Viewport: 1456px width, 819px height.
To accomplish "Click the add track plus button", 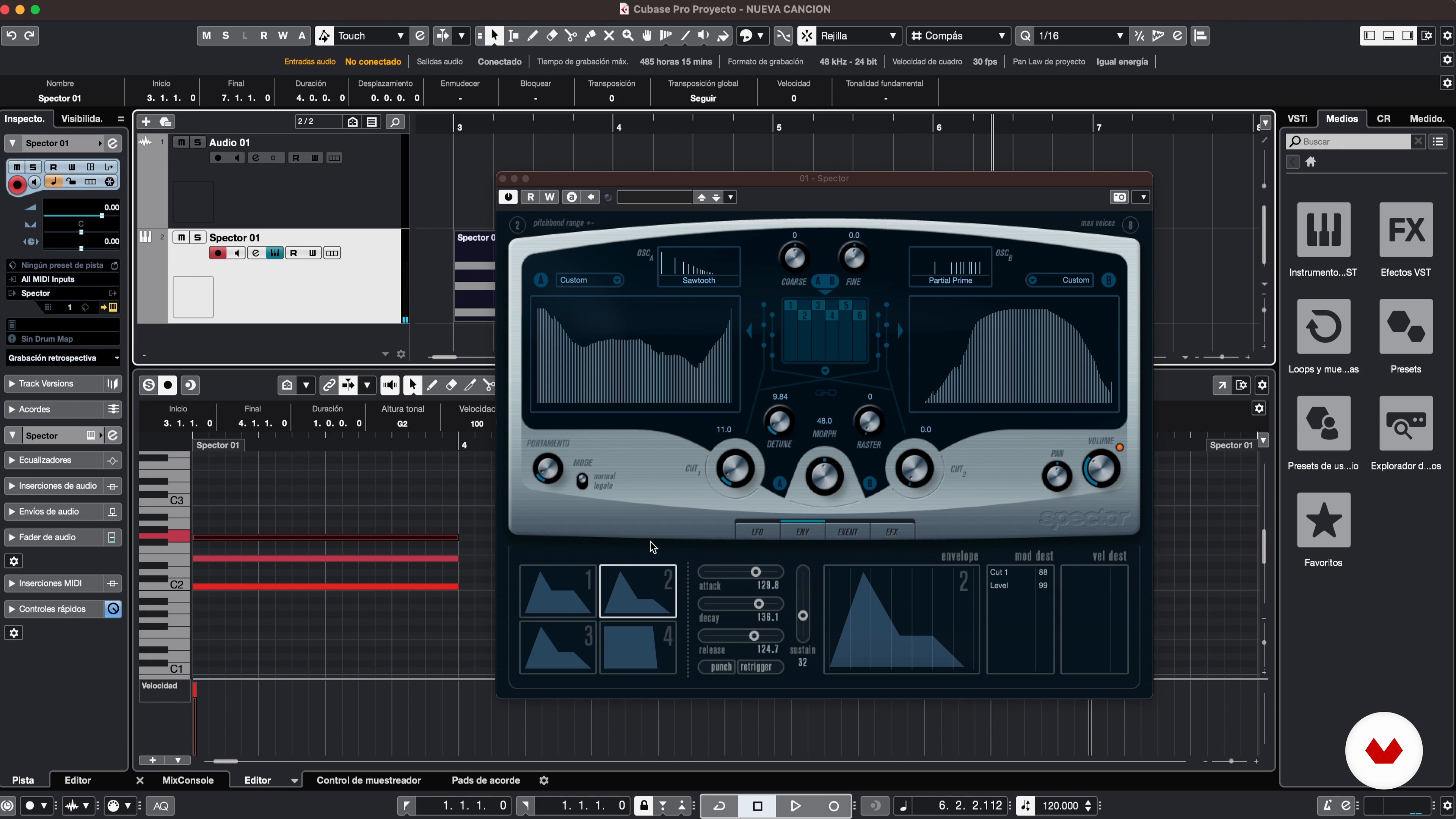I will pos(146,121).
